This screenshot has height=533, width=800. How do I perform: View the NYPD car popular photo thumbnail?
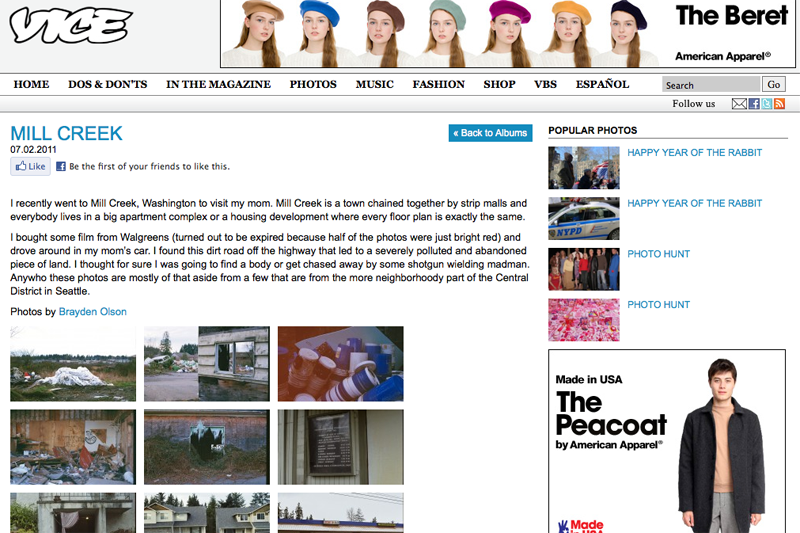pyautogui.click(x=584, y=218)
